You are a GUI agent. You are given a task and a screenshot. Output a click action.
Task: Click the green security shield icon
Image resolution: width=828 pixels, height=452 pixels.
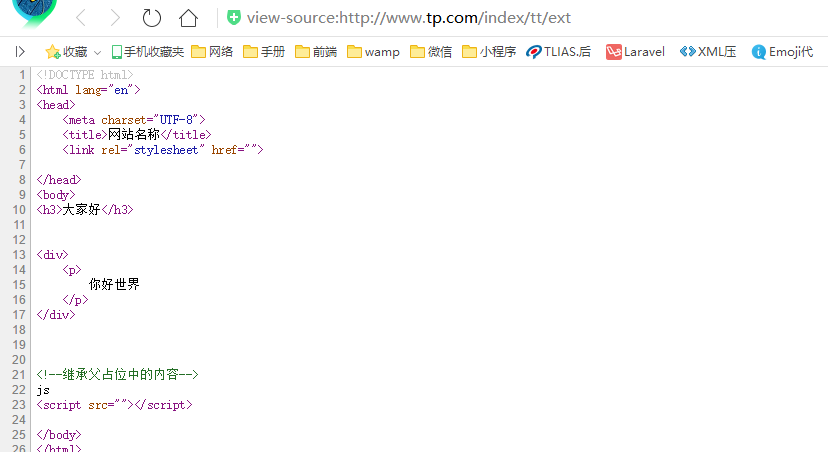pyautogui.click(x=233, y=17)
